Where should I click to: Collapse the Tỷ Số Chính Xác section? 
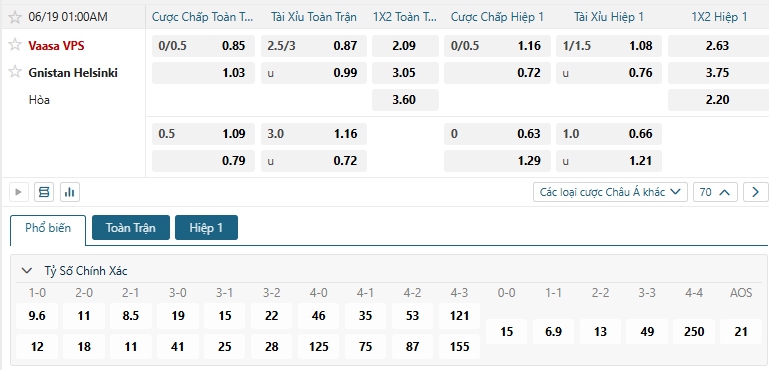[x=27, y=270]
